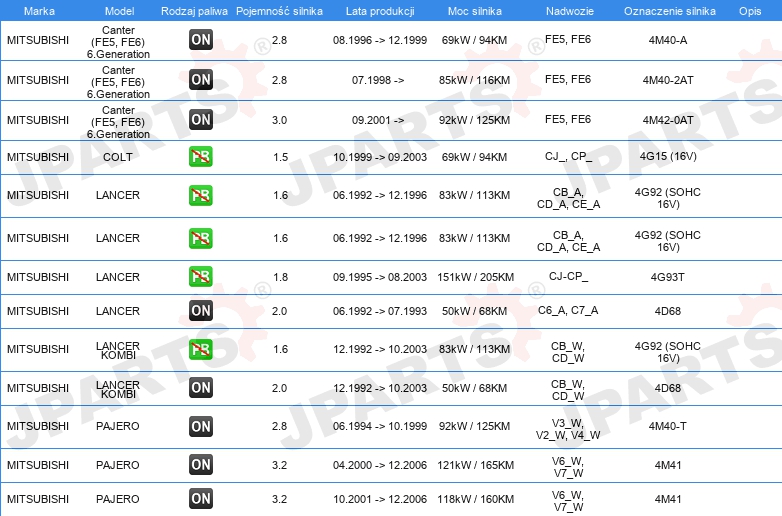Screen dimensions: 782x516
Task: Select engine code 4M40-T
Action: click(668, 426)
